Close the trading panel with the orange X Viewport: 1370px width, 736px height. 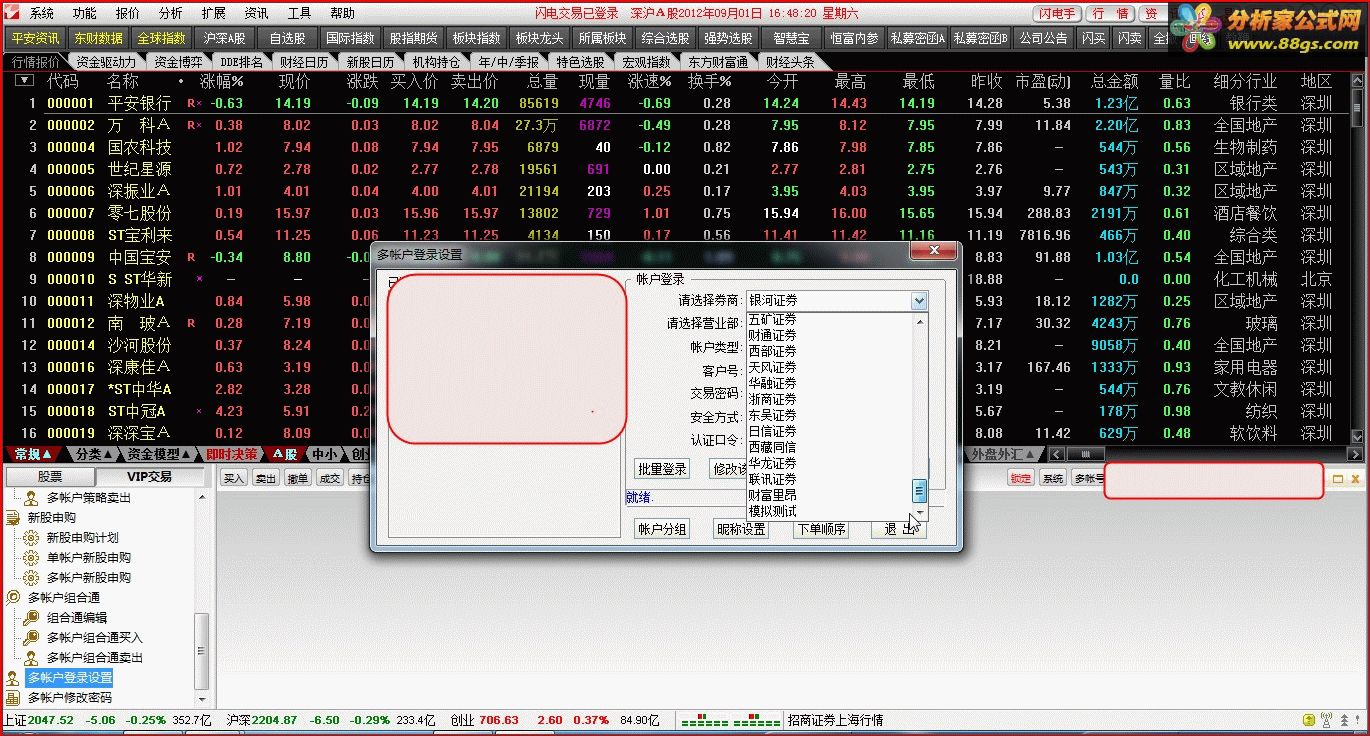1354,479
